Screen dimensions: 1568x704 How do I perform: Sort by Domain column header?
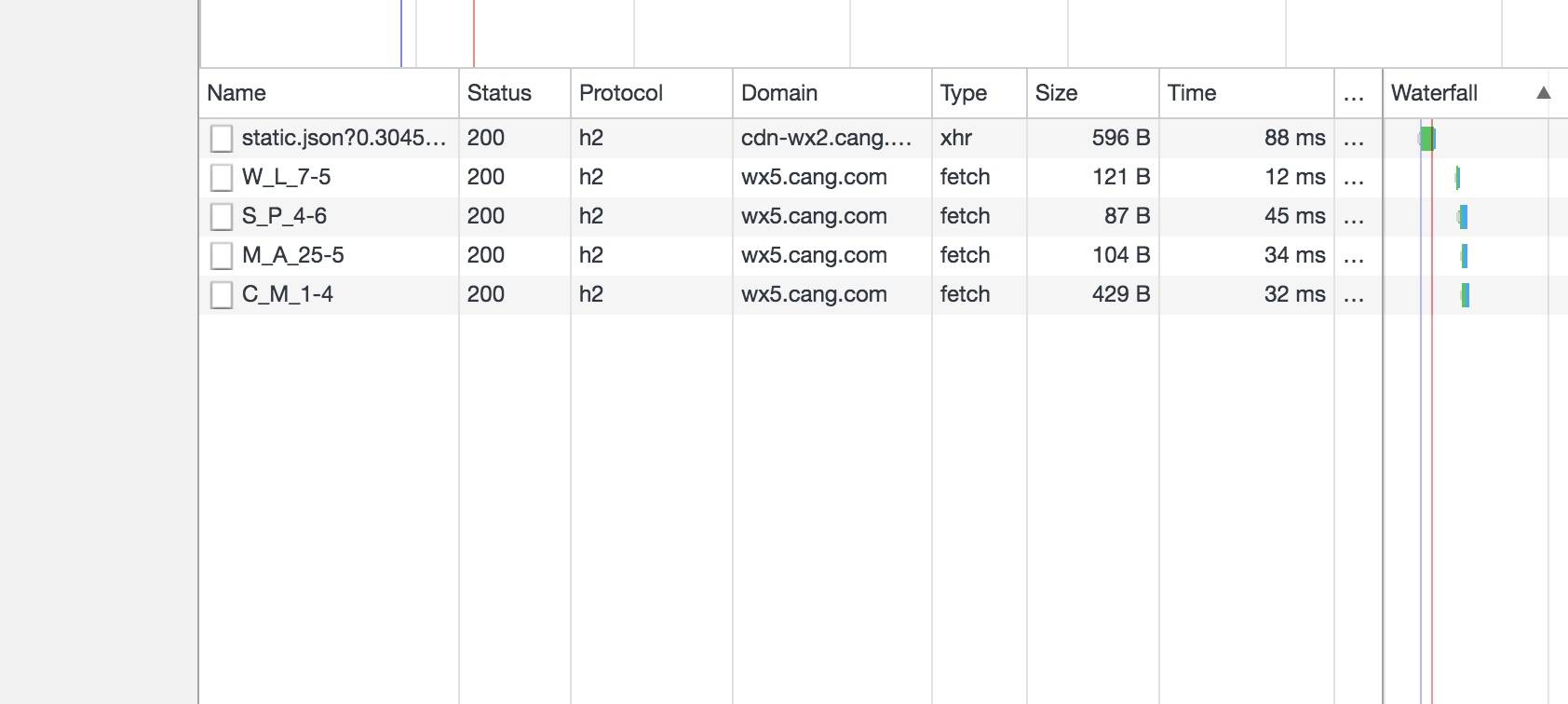pos(779,93)
